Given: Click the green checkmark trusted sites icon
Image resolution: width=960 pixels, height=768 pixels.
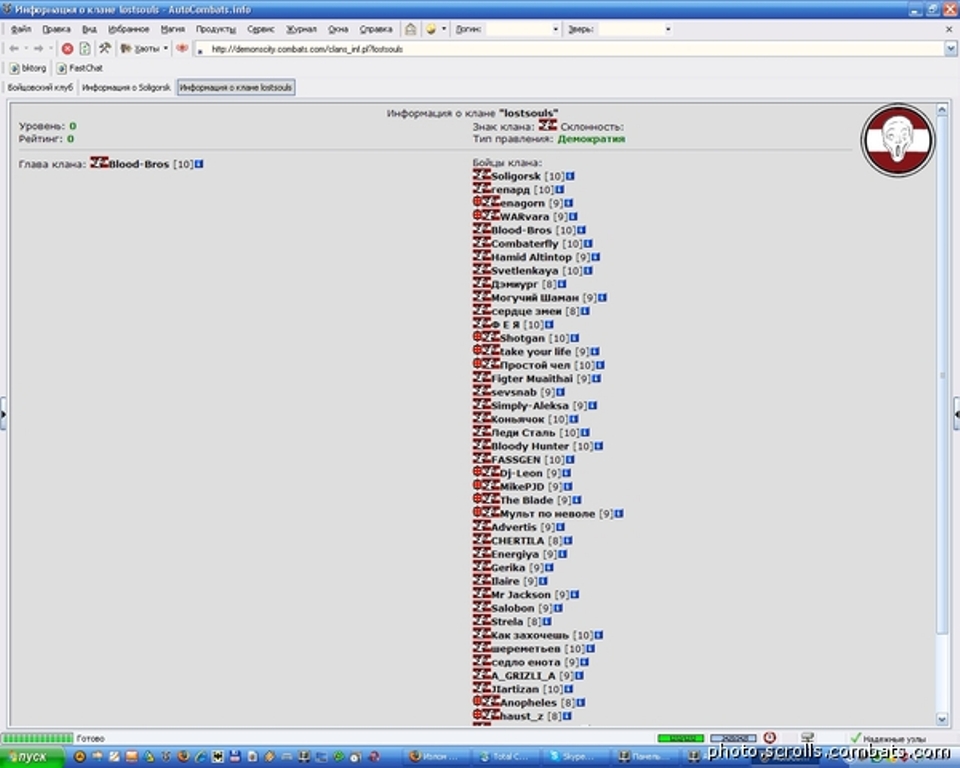Looking at the screenshot, I should (855, 738).
